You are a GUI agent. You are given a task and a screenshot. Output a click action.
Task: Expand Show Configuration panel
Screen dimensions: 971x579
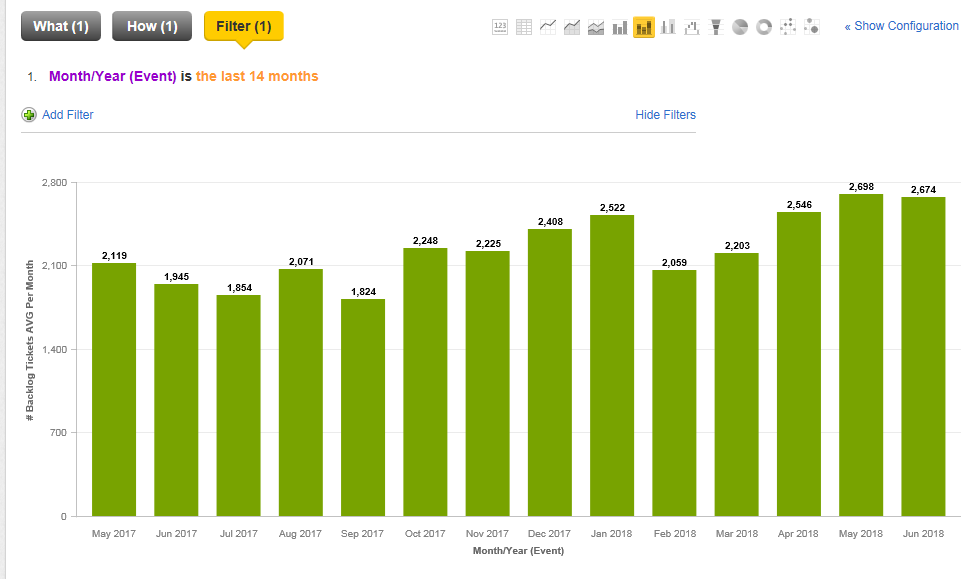[x=901, y=26]
